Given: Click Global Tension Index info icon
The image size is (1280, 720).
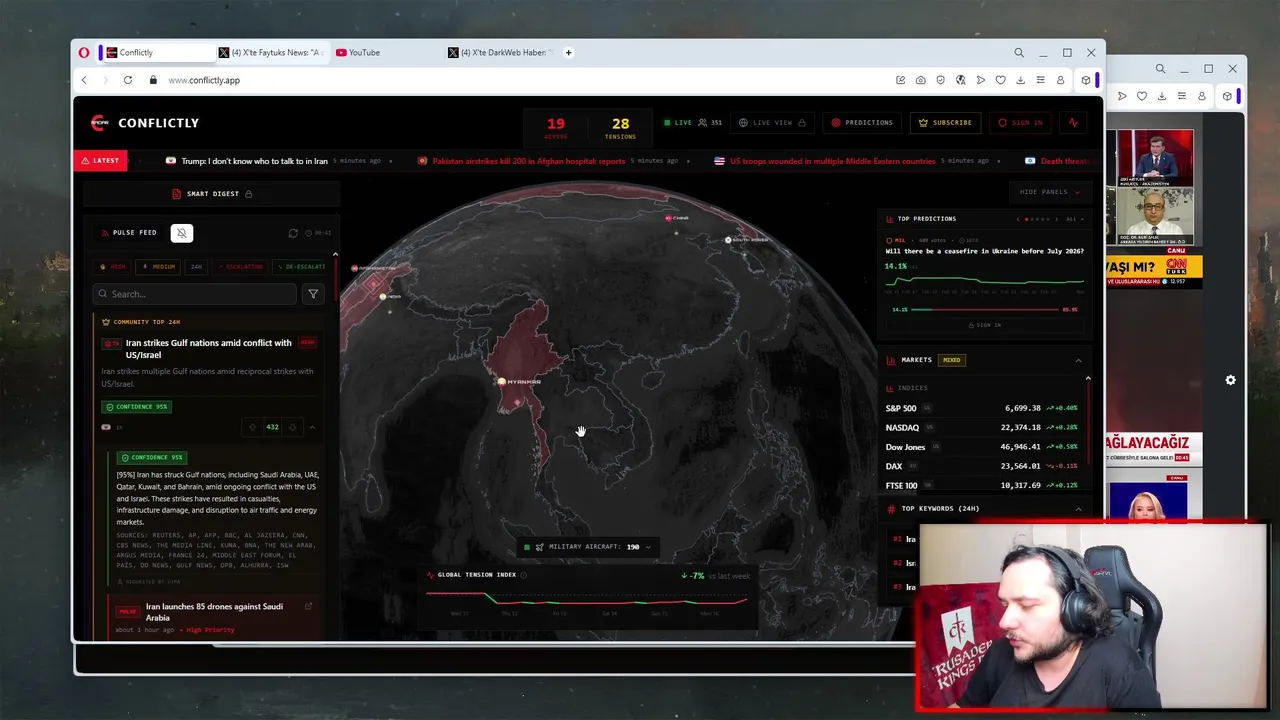Looking at the screenshot, I should (x=524, y=575).
